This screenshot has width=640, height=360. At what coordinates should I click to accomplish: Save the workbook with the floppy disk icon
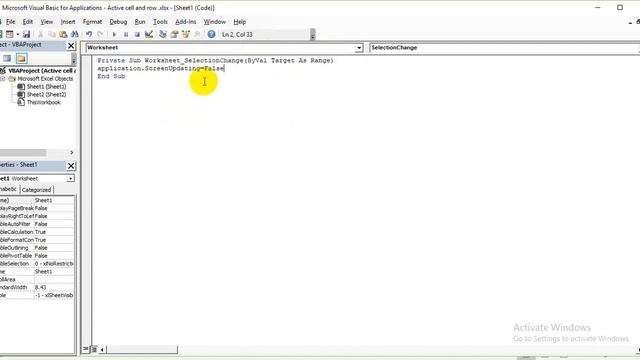coord(27,35)
